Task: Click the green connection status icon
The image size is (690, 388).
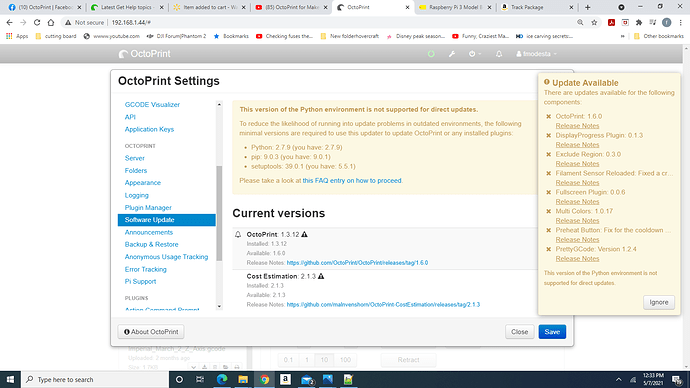Action: pyautogui.click(x=431, y=54)
